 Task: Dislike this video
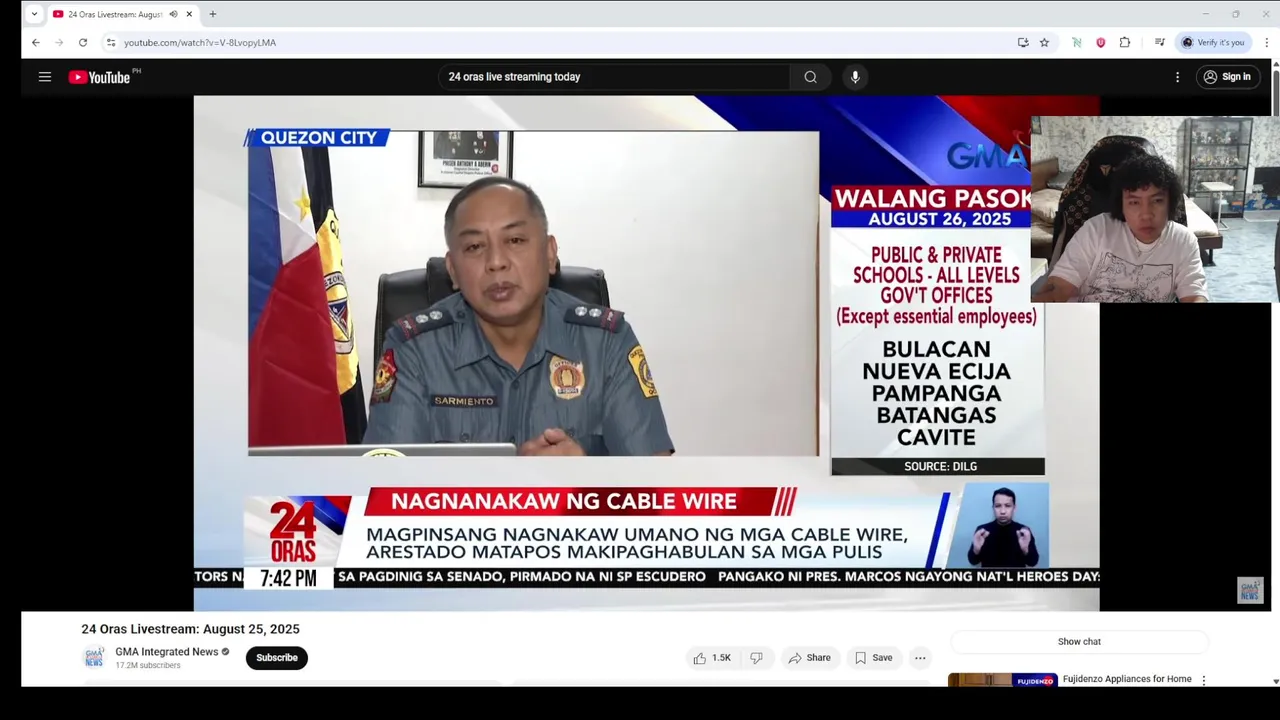756,657
